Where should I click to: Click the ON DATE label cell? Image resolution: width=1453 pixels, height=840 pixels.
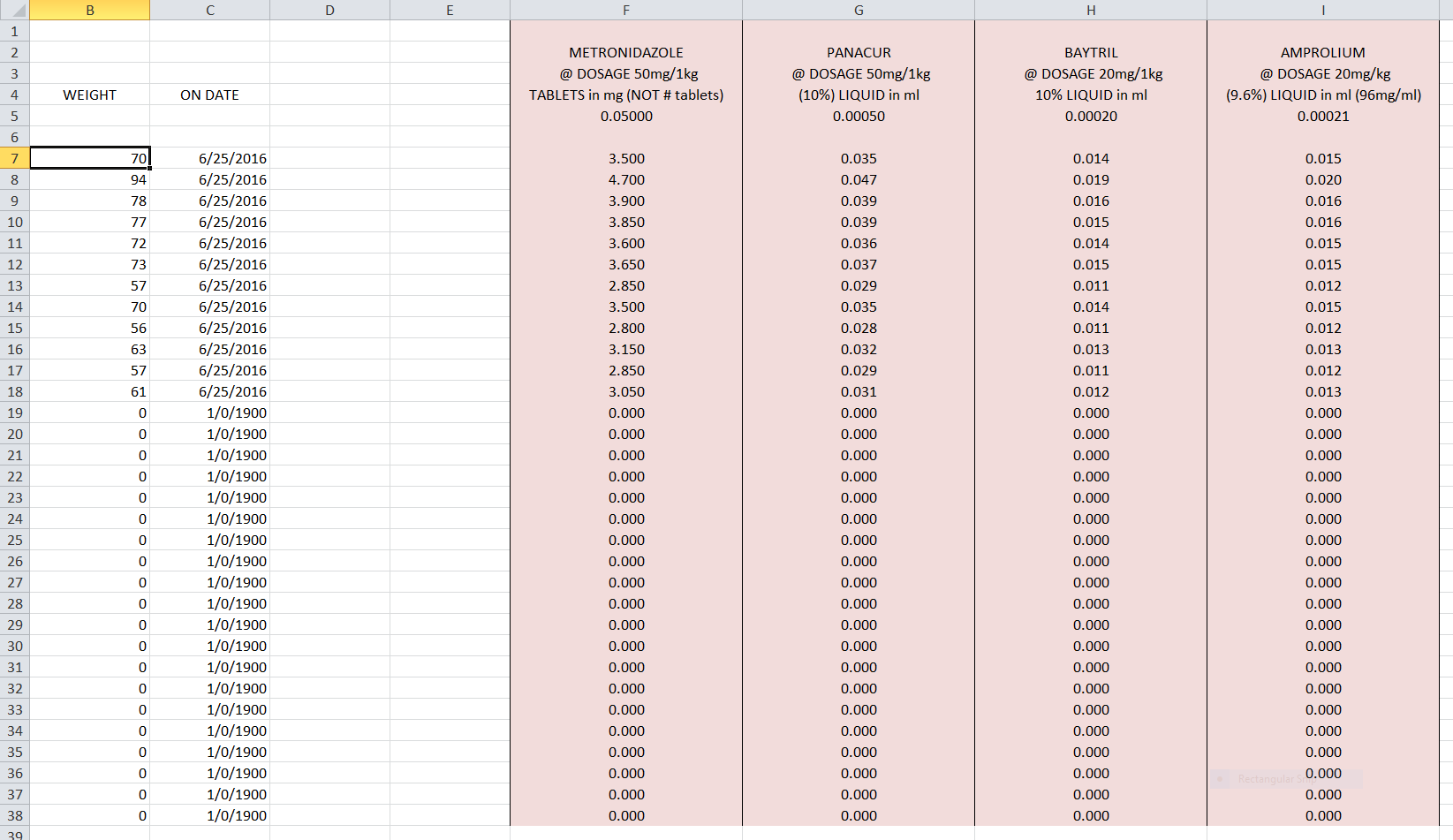209,95
